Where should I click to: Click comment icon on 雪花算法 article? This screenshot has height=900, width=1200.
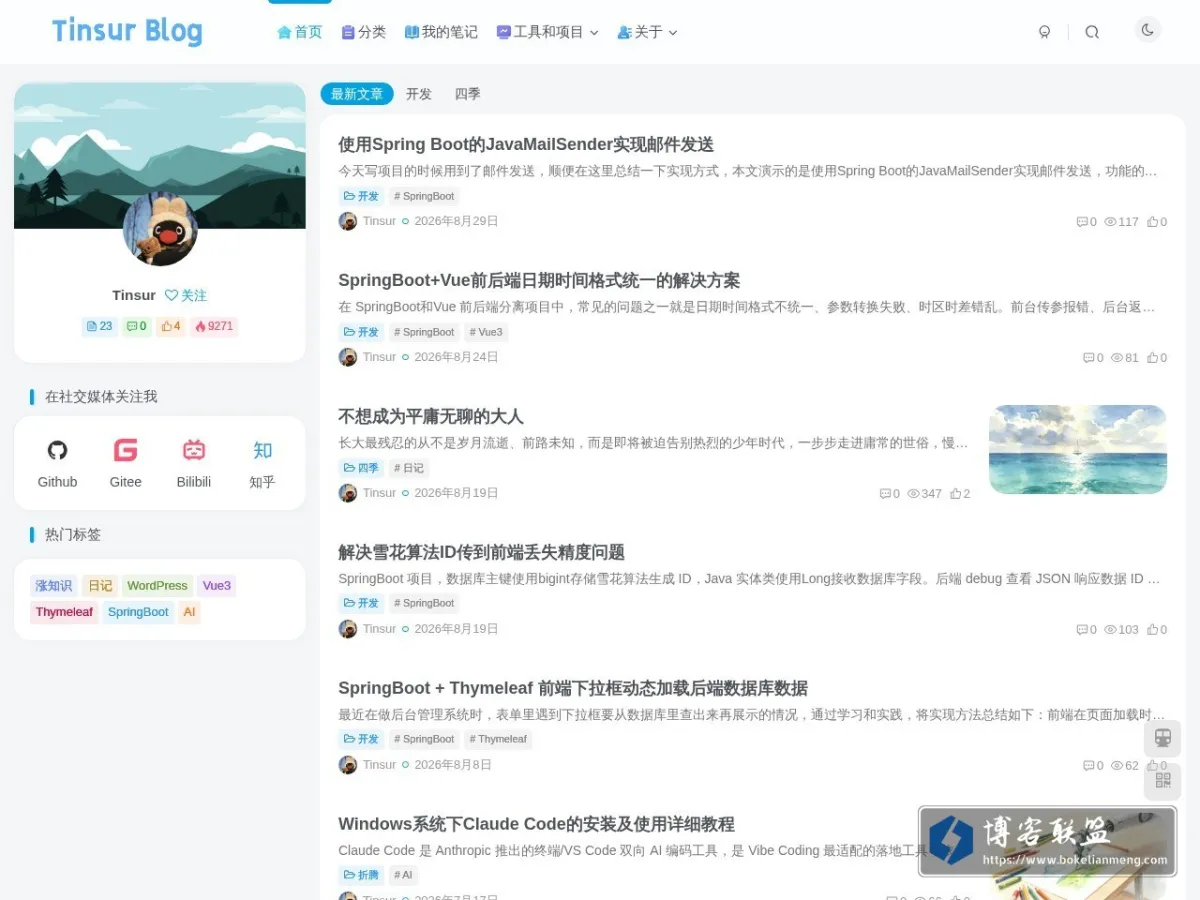tap(1081, 630)
